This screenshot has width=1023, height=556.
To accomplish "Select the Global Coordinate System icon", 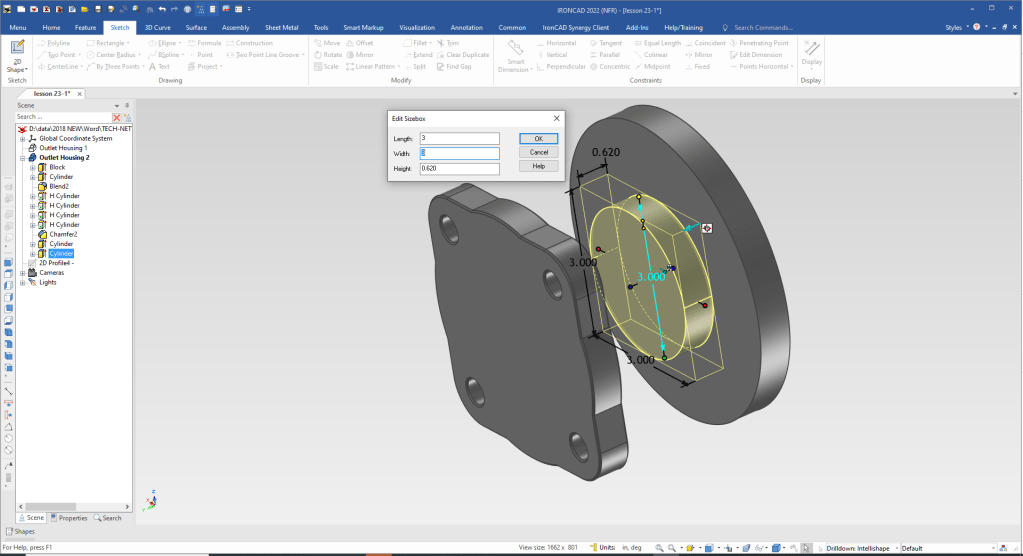I will [x=32, y=138].
